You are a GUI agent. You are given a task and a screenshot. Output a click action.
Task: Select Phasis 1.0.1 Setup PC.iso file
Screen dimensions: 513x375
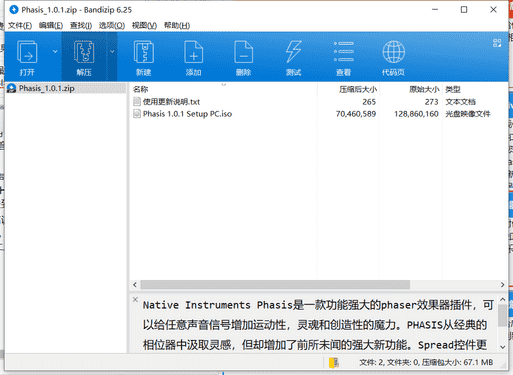pyautogui.click(x=187, y=114)
